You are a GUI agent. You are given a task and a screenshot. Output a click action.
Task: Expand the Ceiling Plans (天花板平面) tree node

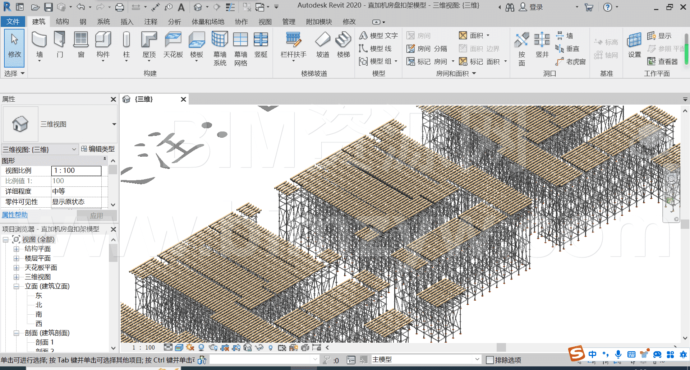16,267
